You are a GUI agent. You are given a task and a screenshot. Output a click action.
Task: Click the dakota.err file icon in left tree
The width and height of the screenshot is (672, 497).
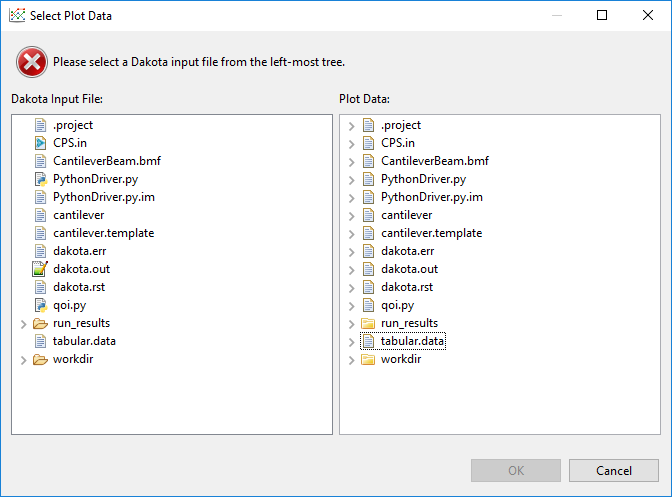(40, 251)
